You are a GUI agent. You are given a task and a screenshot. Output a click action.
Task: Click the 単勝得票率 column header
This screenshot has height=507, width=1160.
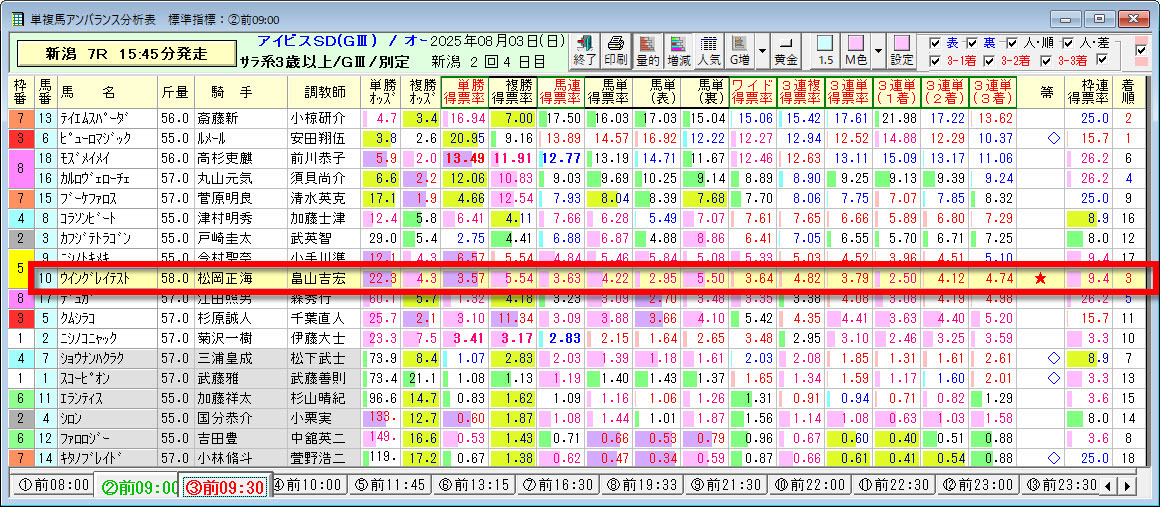point(464,91)
